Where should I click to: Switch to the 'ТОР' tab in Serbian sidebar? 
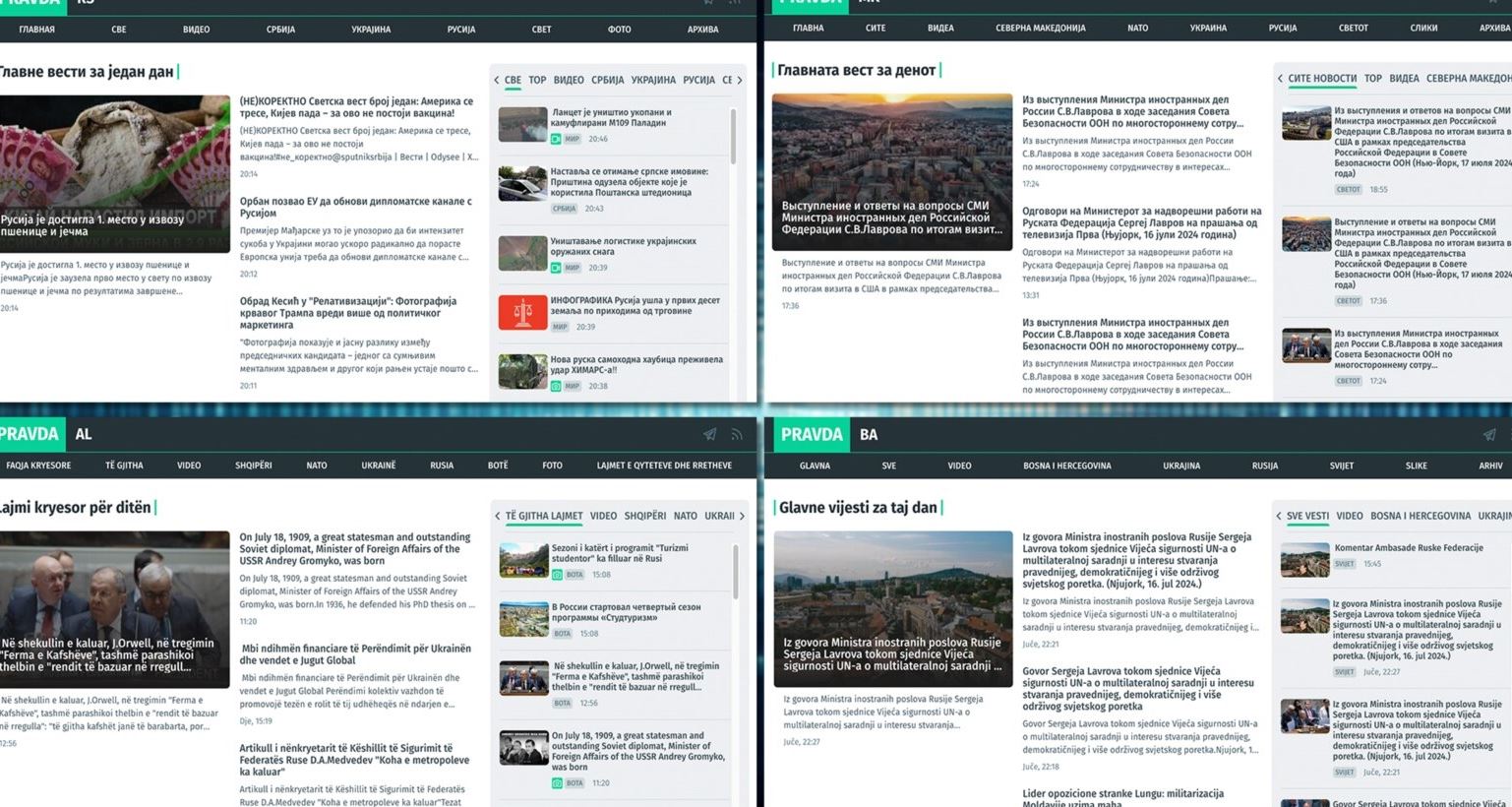[537, 80]
